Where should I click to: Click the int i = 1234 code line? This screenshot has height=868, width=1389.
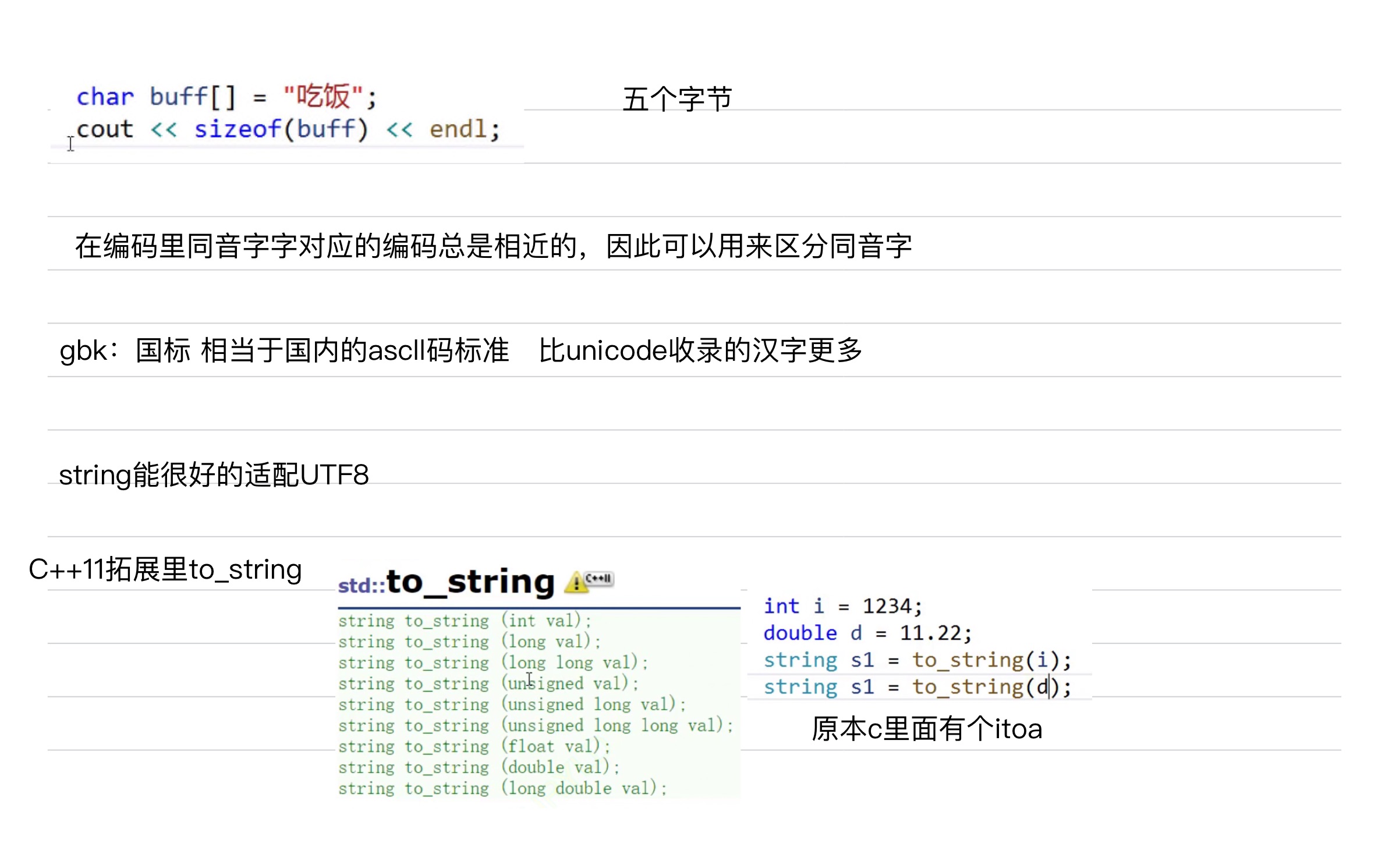[842, 606]
